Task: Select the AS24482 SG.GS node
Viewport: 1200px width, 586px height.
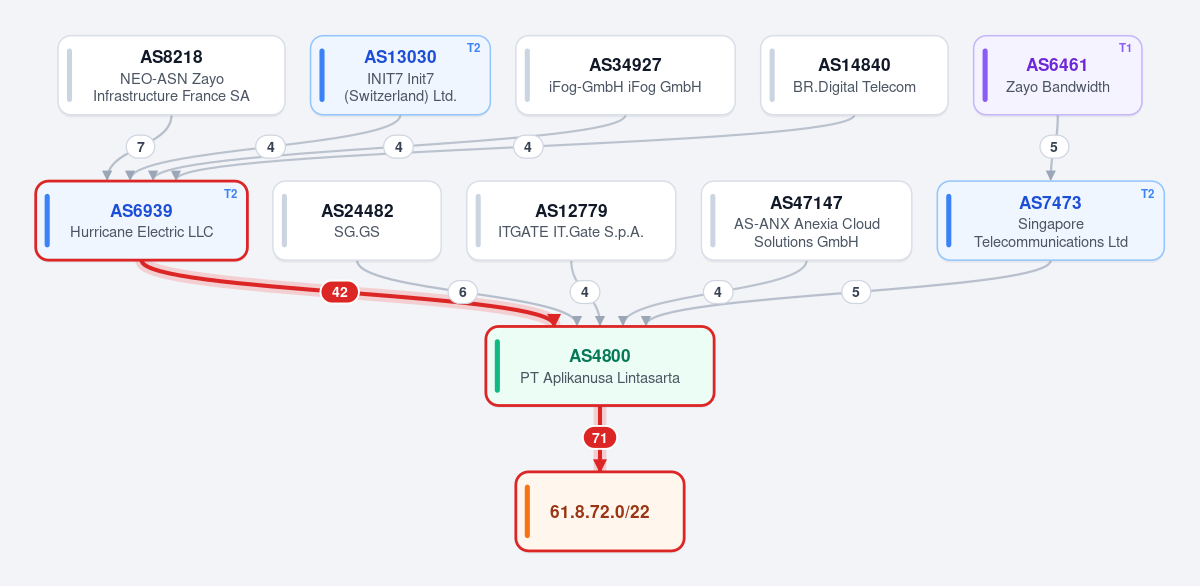Action: tap(357, 221)
